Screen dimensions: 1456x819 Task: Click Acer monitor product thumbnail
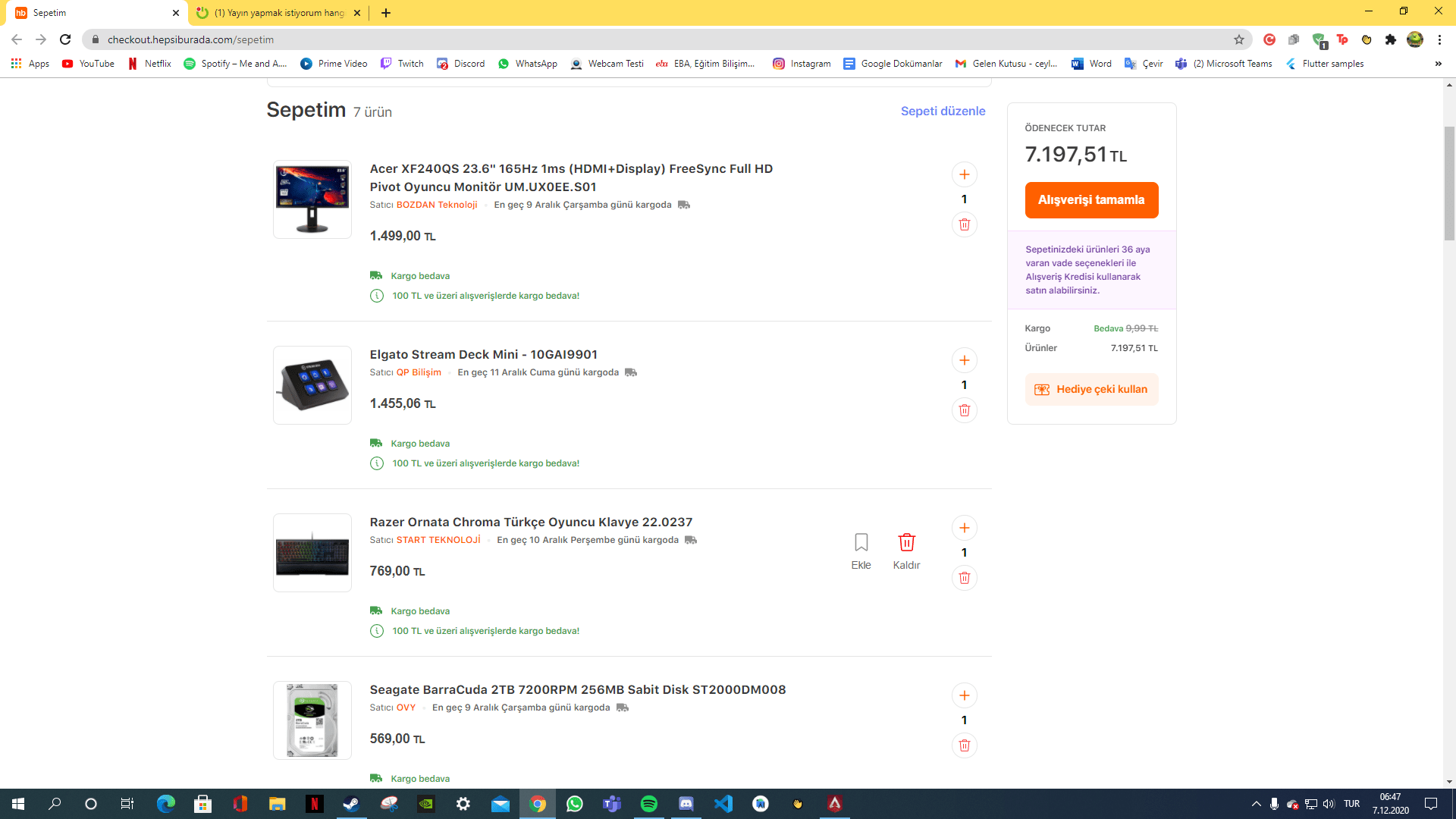(x=312, y=199)
